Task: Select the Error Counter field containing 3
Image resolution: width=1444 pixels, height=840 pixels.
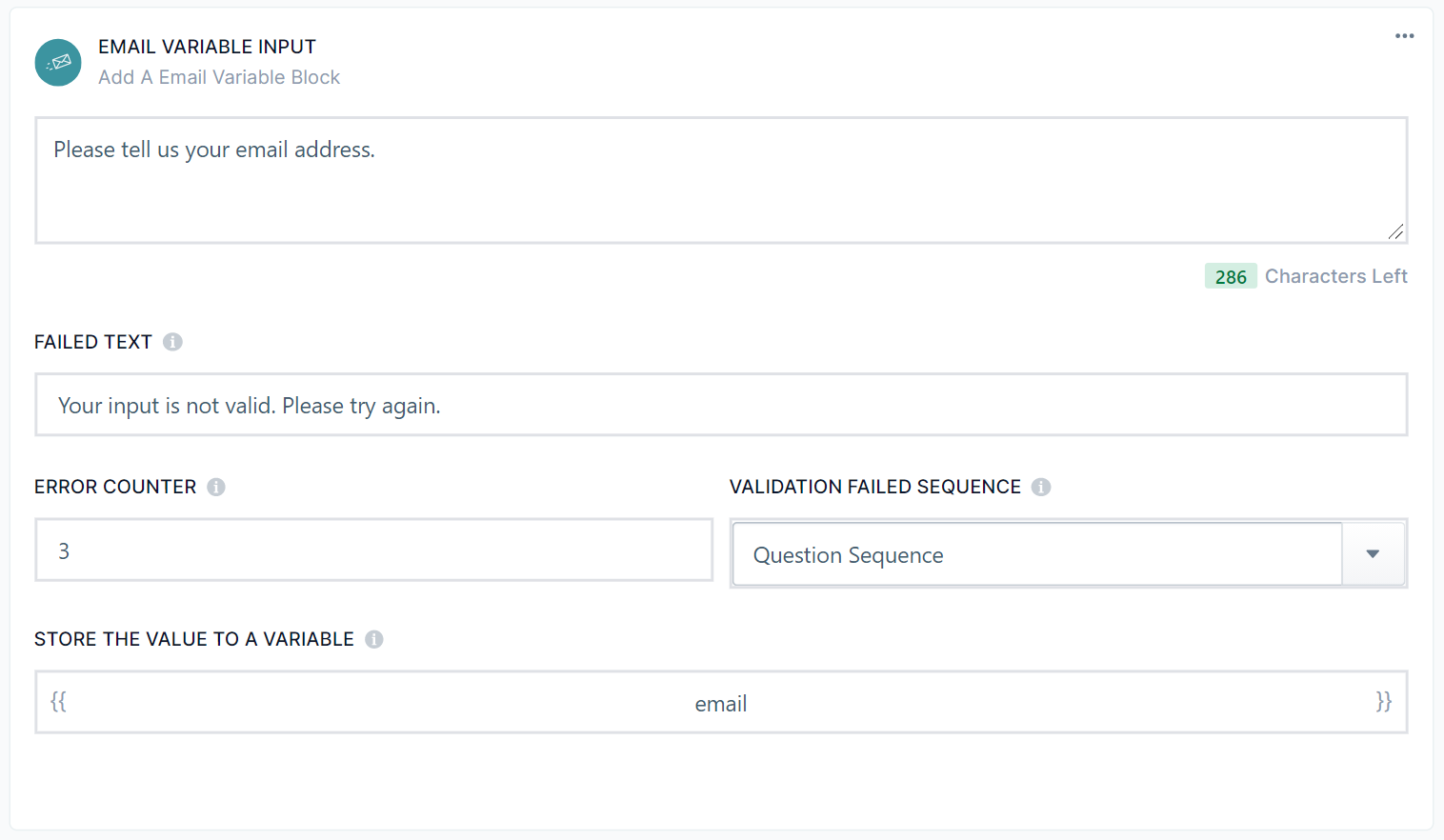Action: (x=373, y=550)
